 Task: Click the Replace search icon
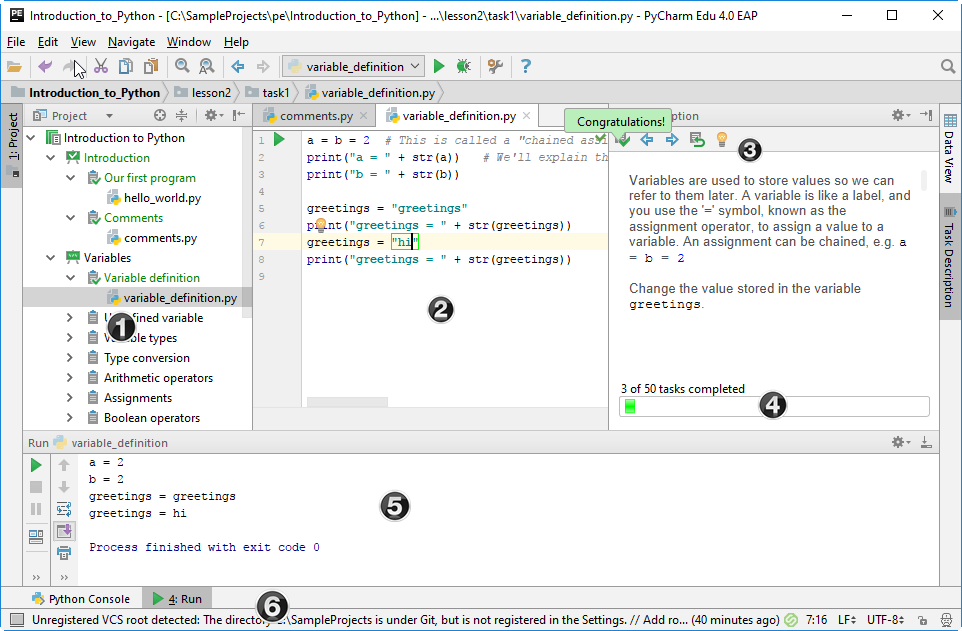(207, 66)
